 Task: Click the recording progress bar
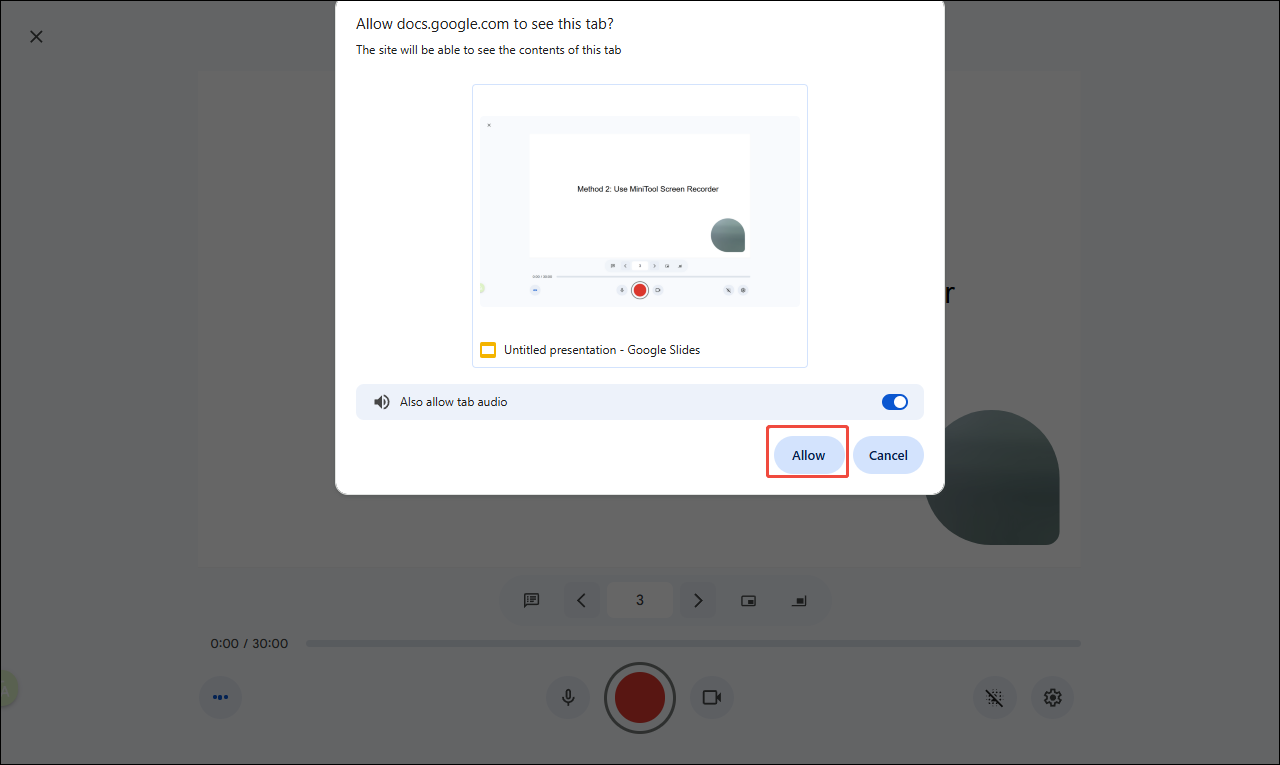(x=692, y=643)
